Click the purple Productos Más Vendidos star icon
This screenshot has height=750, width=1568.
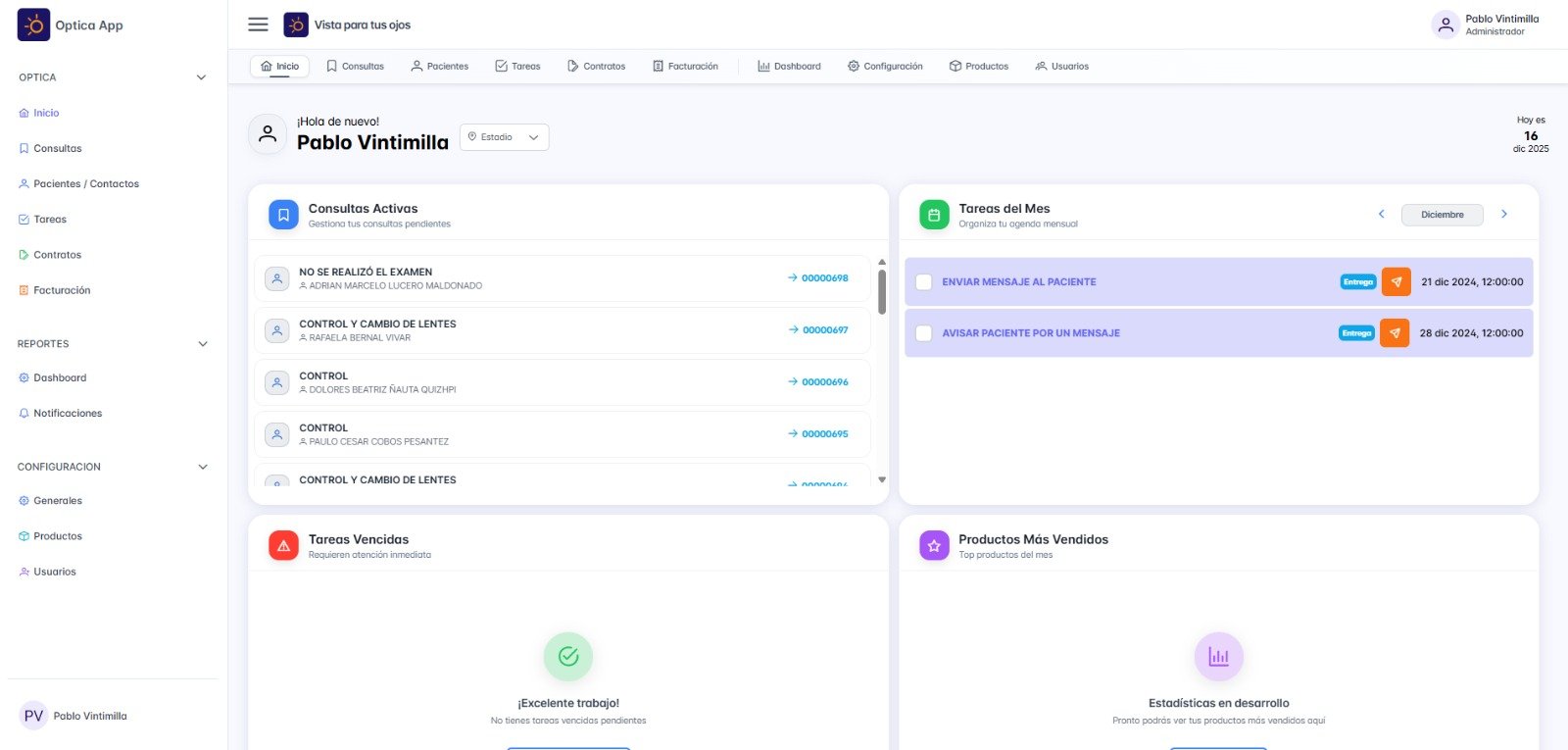934,546
